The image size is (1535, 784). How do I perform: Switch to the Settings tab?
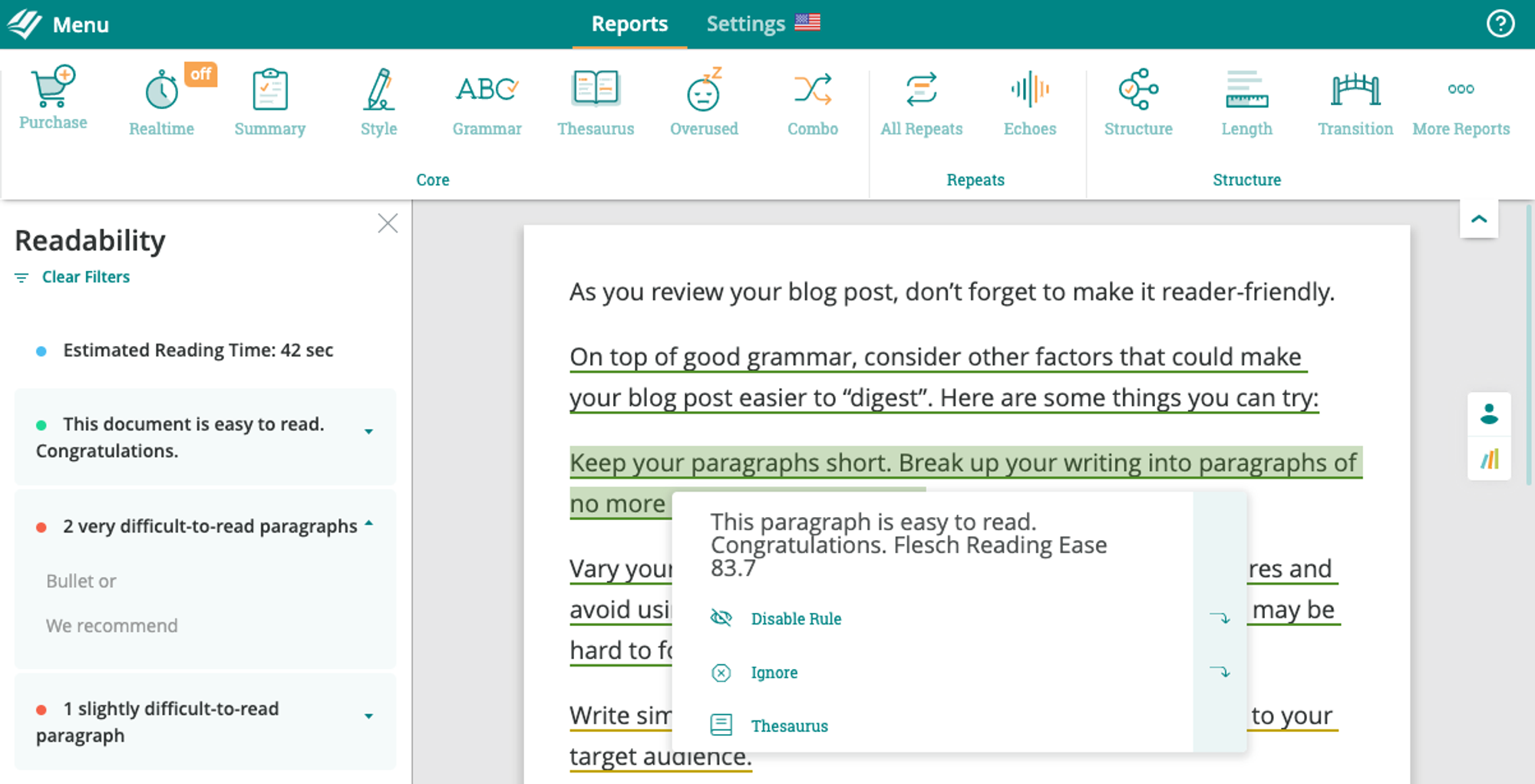coord(745,24)
